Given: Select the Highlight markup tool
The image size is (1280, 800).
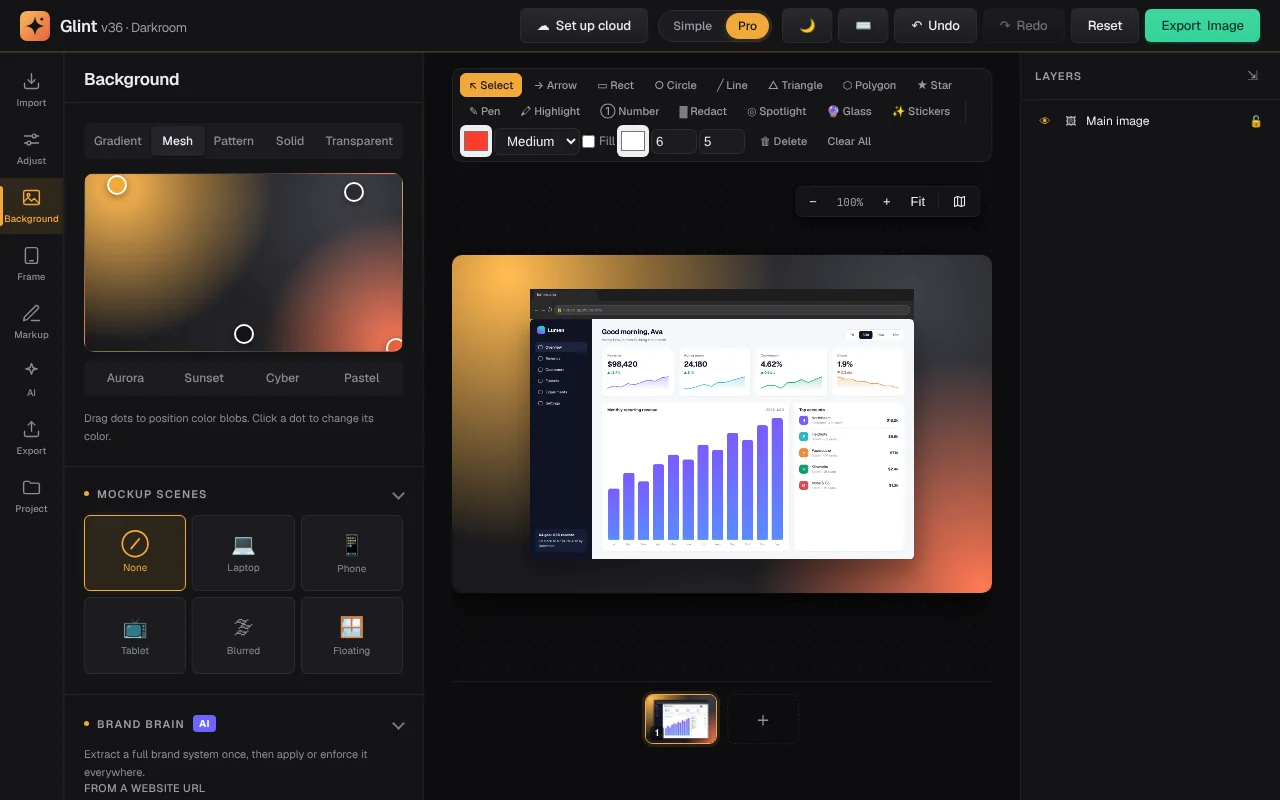Looking at the screenshot, I should (x=550, y=111).
